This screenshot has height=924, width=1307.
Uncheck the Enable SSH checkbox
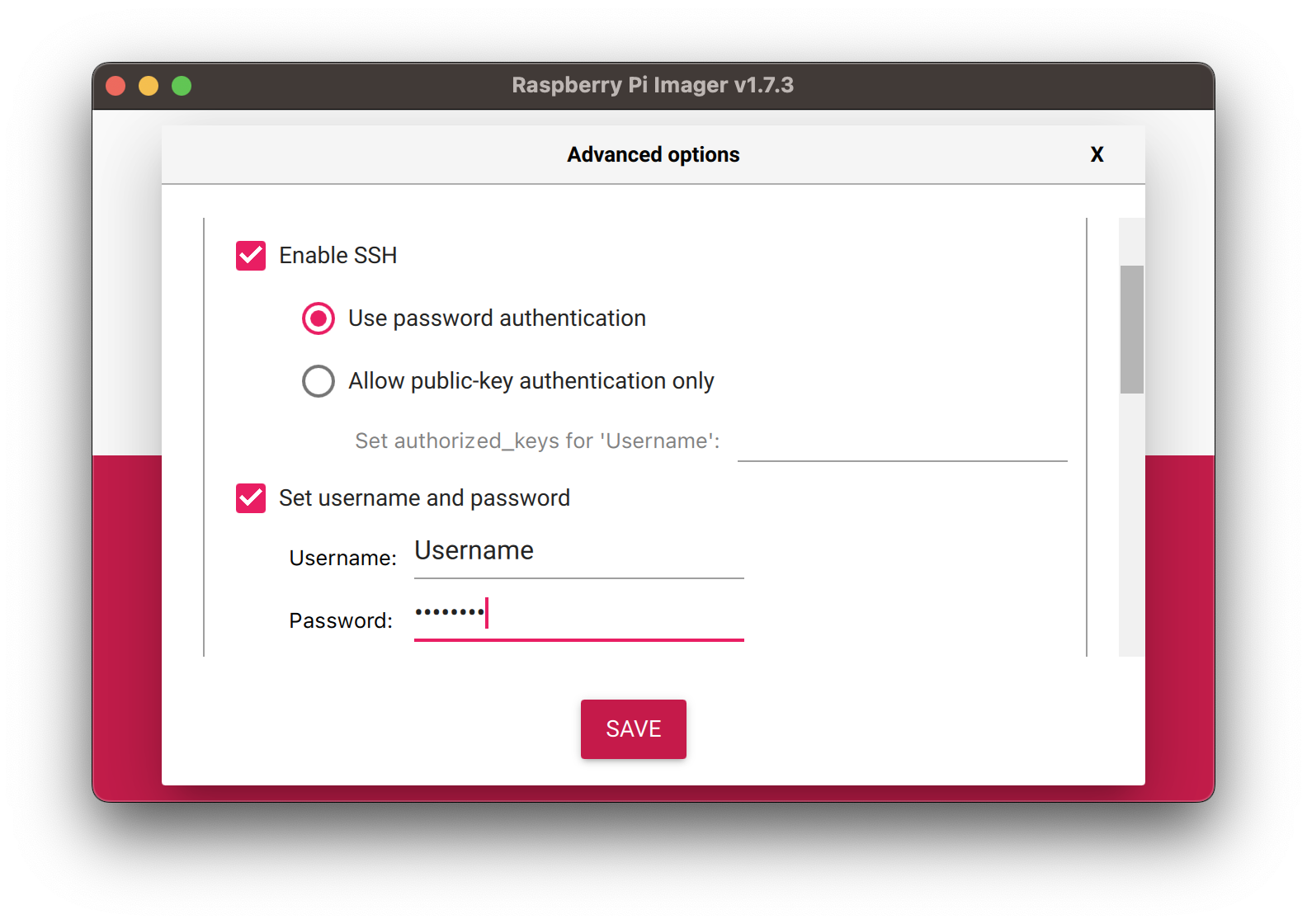[251, 256]
